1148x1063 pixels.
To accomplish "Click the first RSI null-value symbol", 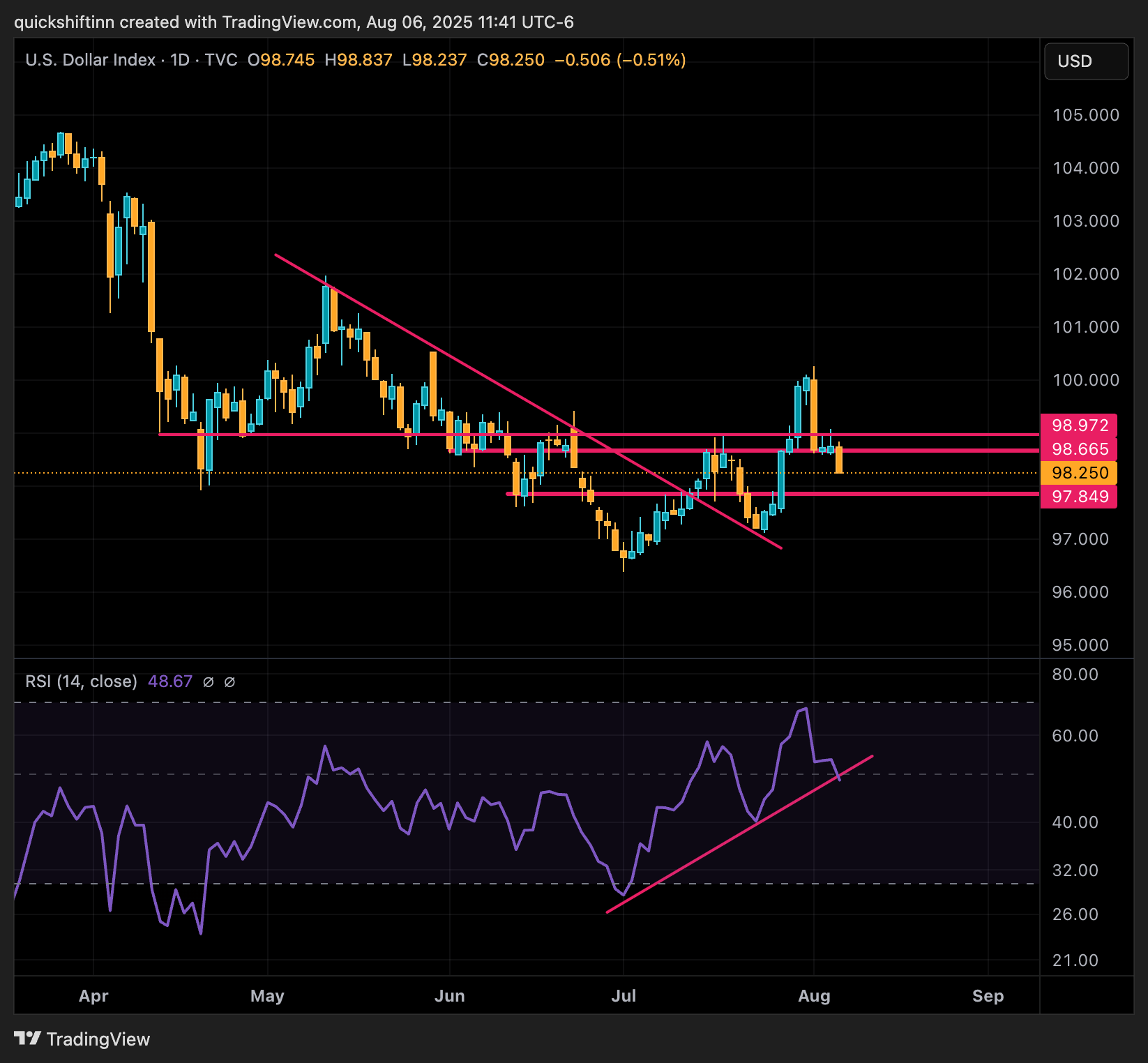I will (x=208, y=682).
